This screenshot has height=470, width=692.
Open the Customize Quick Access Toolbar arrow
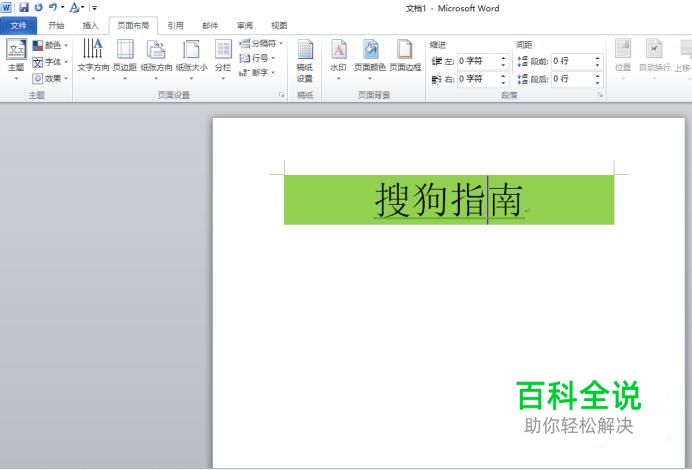tap(94, 8)
